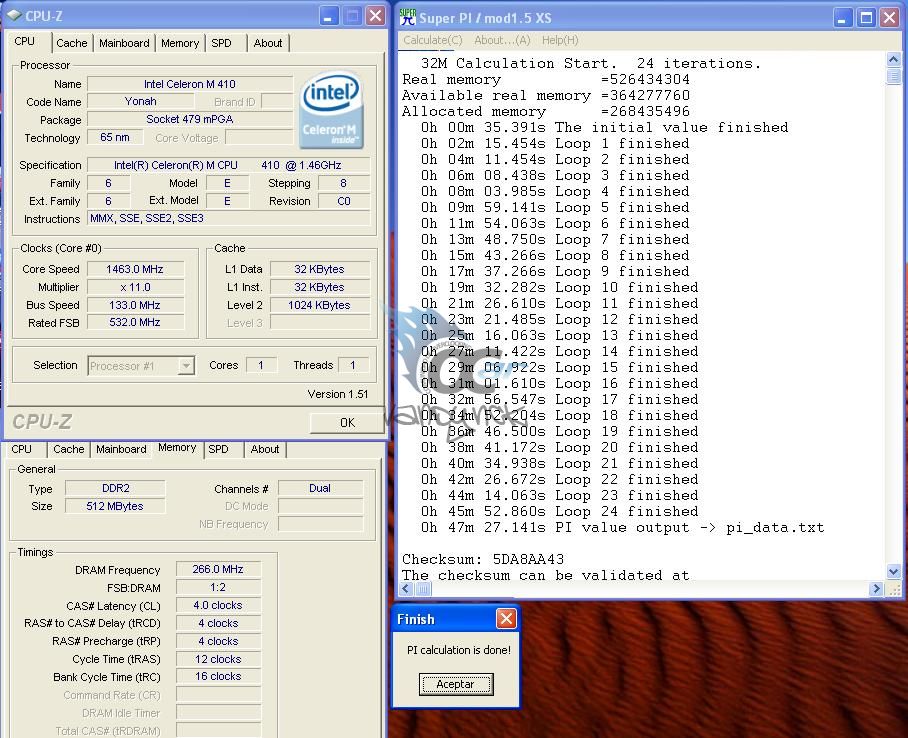The image size is (908, 738).
Task: Click the Stepping value 8
Action: coord(343,183)
